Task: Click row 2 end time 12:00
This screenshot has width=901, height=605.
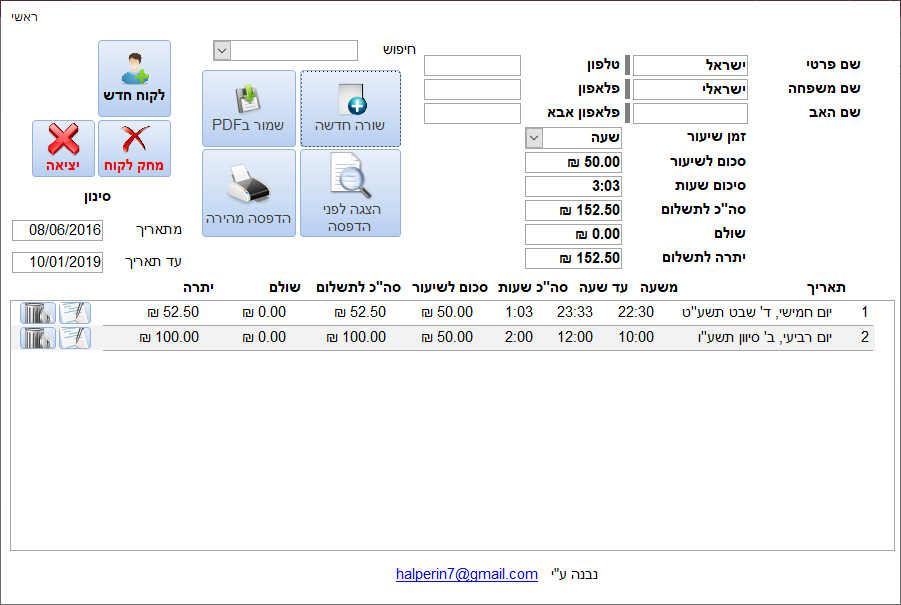Action: click(575, 337)
